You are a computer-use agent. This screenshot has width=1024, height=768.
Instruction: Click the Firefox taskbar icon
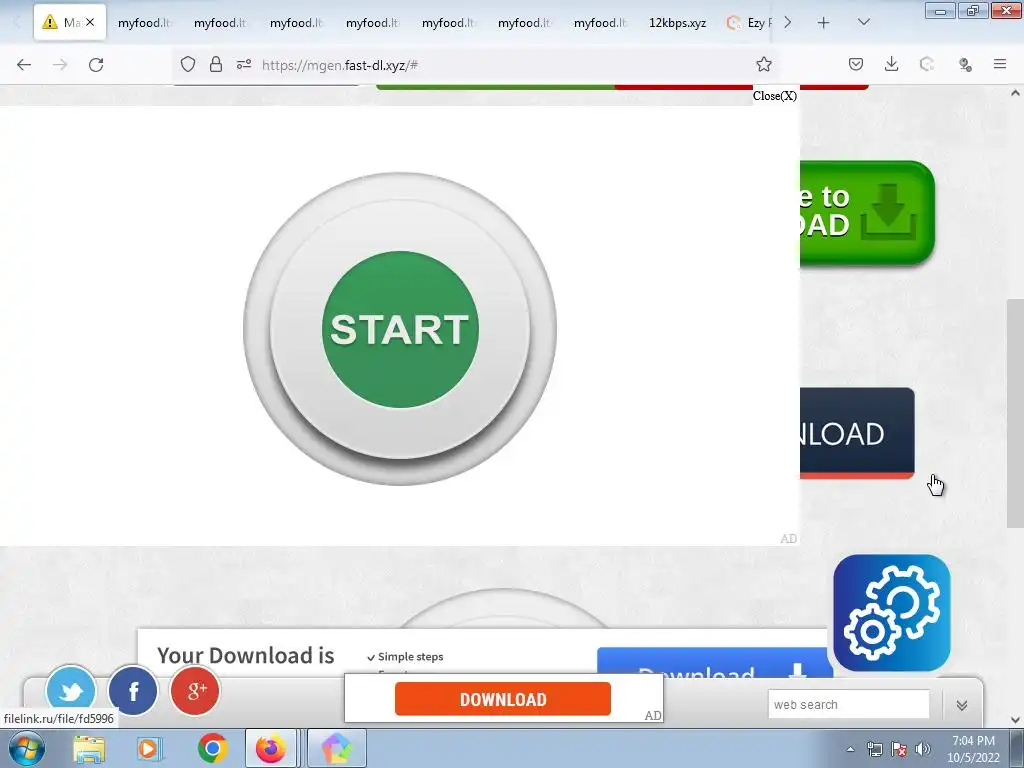click(x=270, y=748)
